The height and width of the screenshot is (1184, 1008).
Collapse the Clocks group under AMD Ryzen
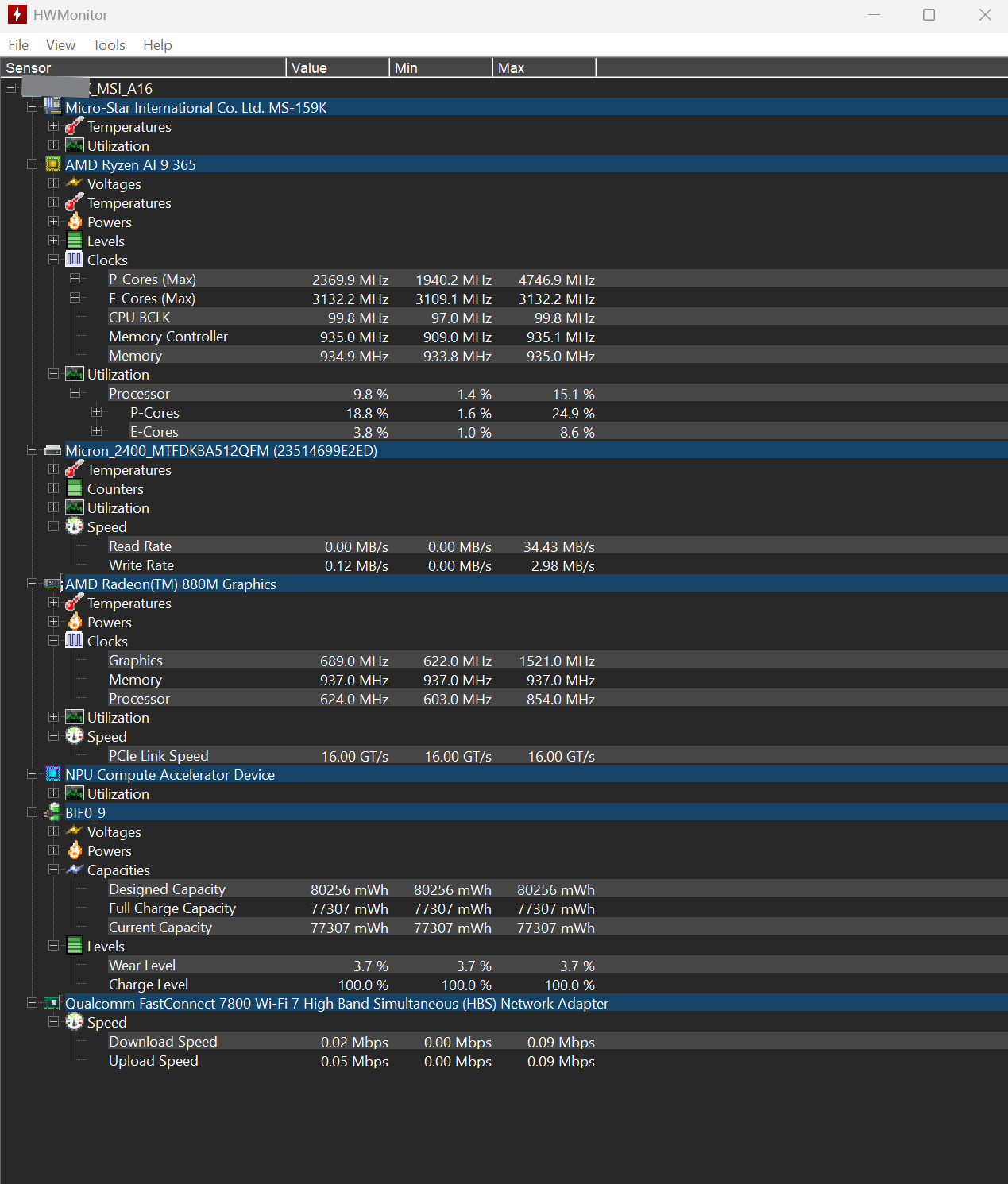53,260
